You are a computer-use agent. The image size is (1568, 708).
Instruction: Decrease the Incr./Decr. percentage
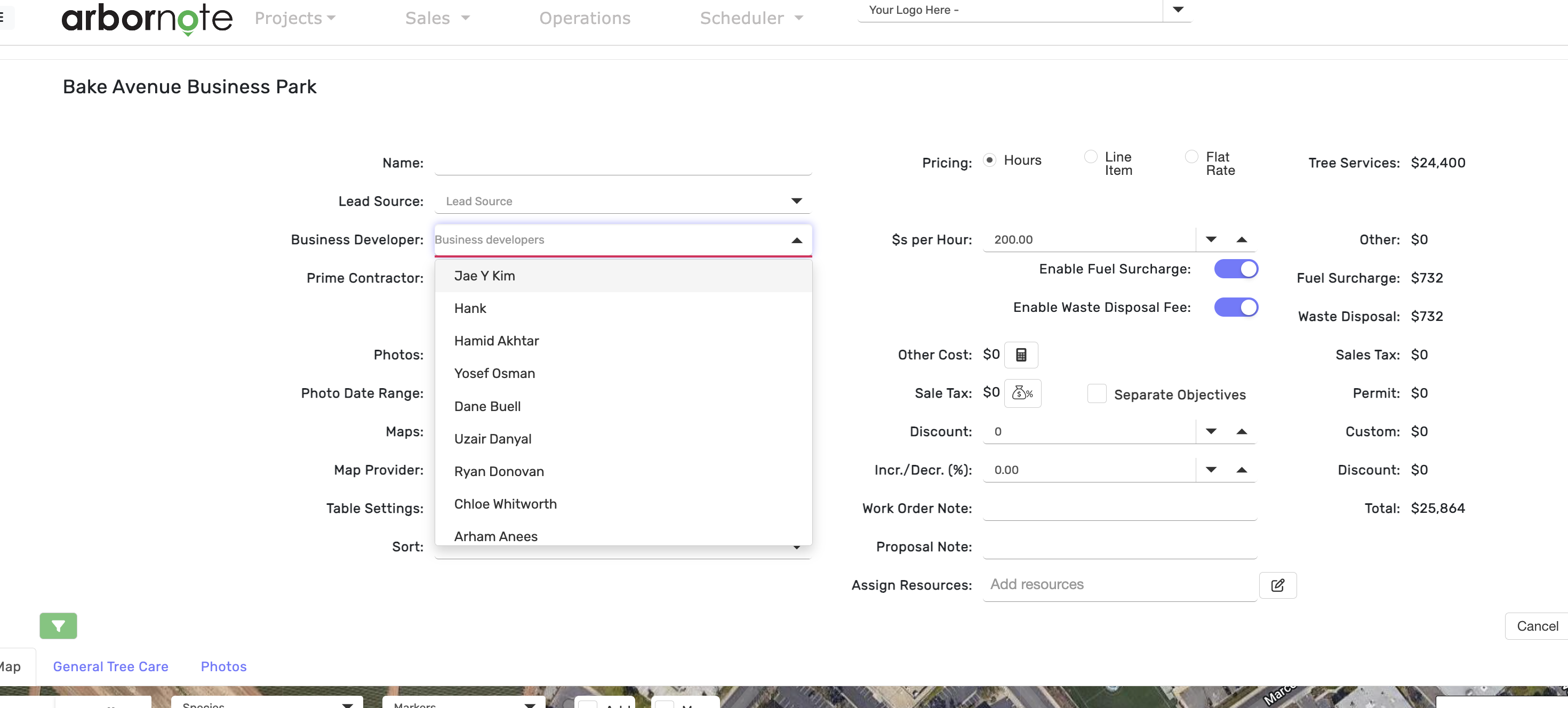click(1211, 470)
